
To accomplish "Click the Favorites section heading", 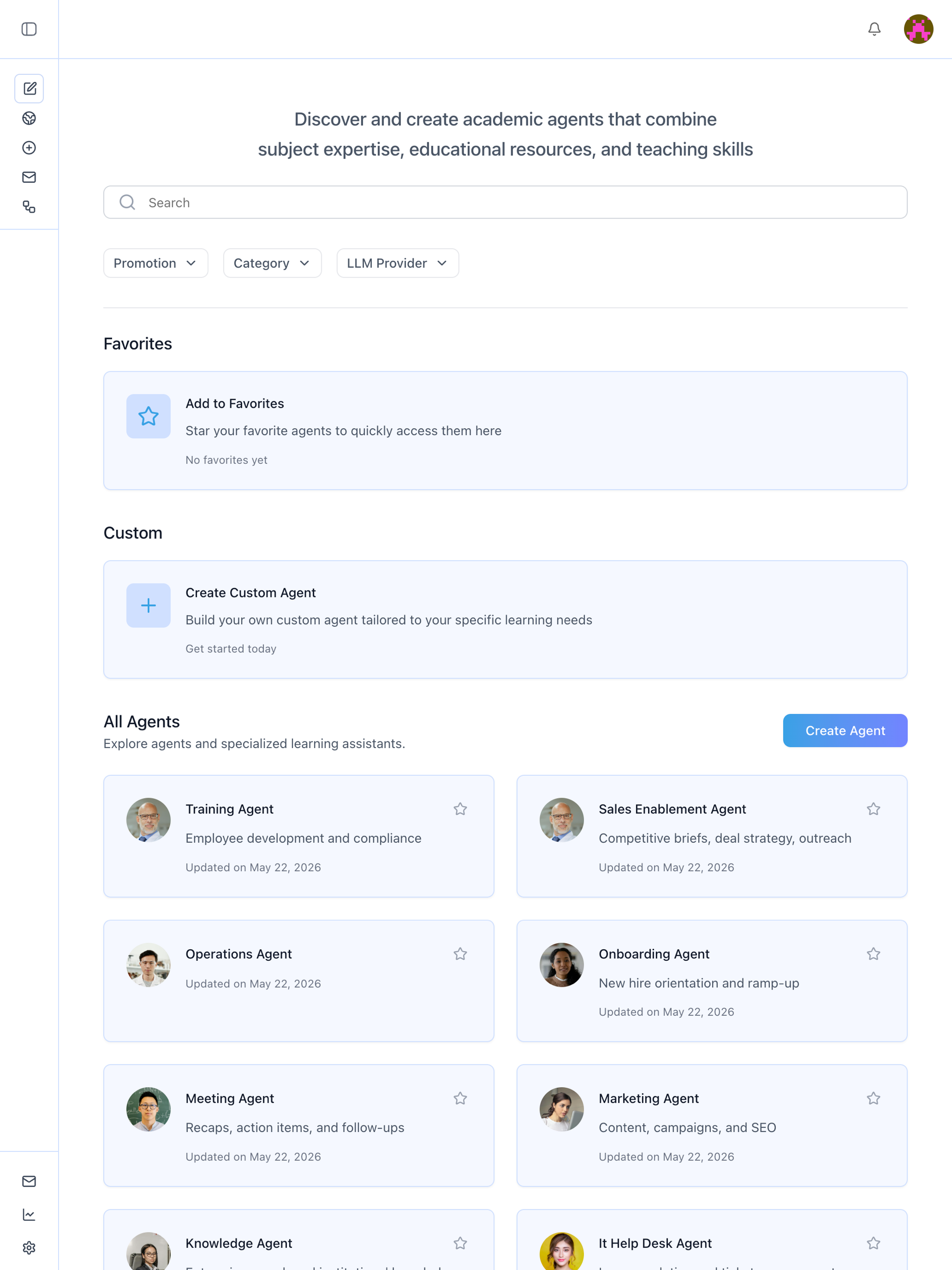I will [138, 344].
